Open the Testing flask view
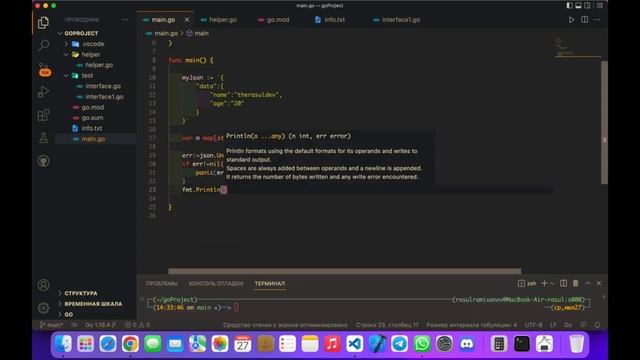 (43, 138)
